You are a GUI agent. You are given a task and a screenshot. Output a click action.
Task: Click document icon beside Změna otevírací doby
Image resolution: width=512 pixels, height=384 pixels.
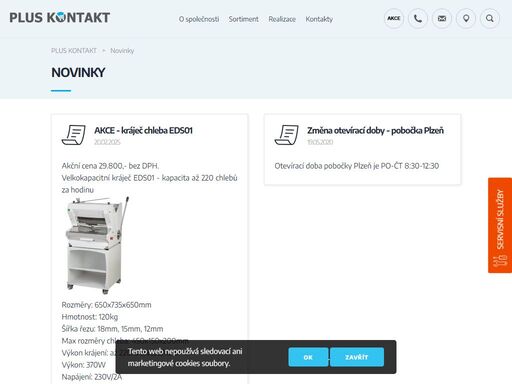(287, 135)
